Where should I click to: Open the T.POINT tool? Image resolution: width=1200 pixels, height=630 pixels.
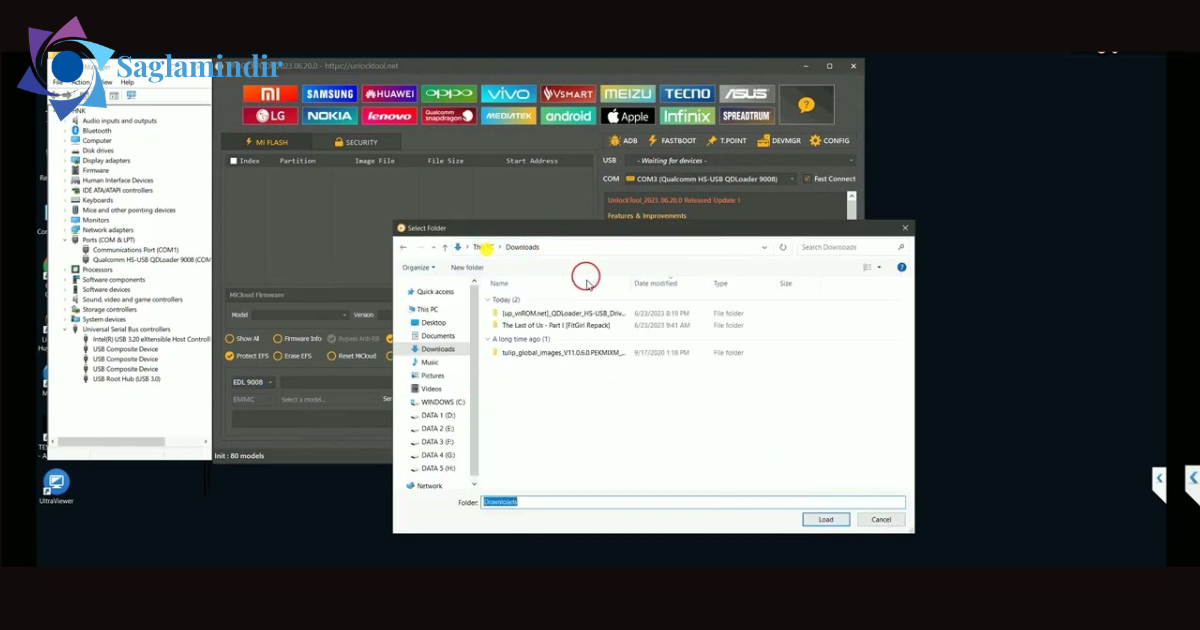coord(727,141)
